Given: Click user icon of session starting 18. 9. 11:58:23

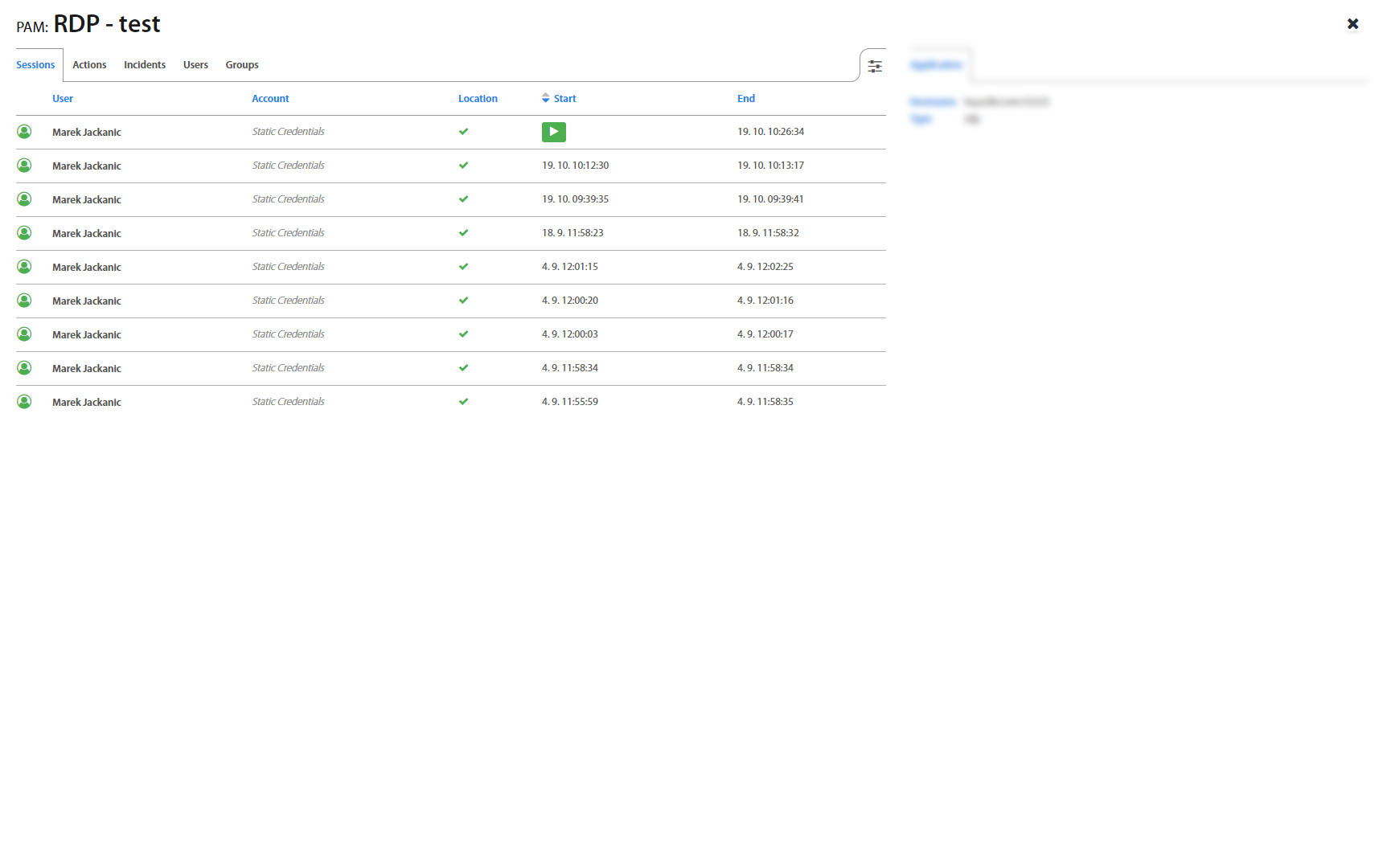Looking at the screenshot, I should (25, 233).
